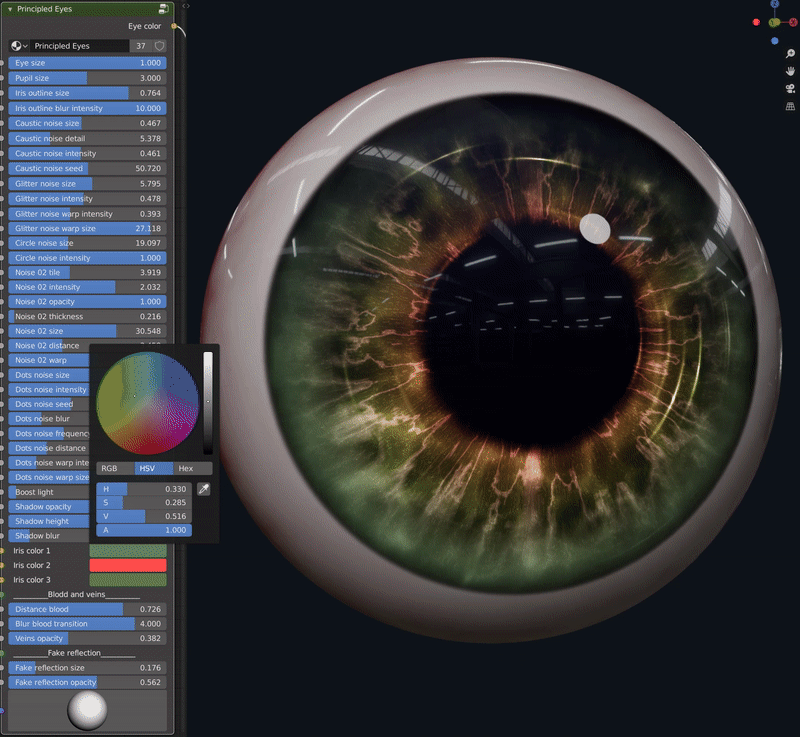Click the Caustic noise intensity field
This screenshot has width=800, height=737.
click(x=87, y=153)
